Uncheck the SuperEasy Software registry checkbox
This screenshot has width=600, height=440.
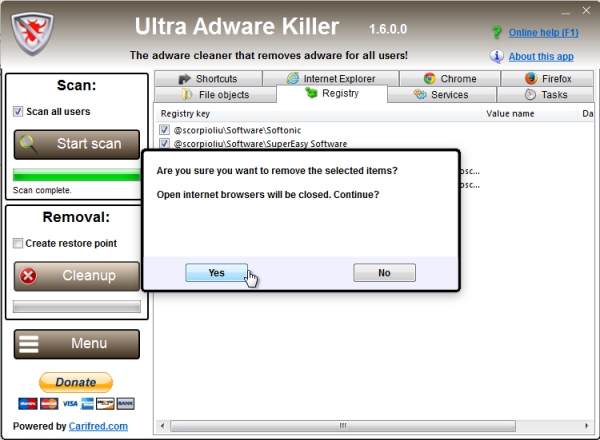[164, 143]
